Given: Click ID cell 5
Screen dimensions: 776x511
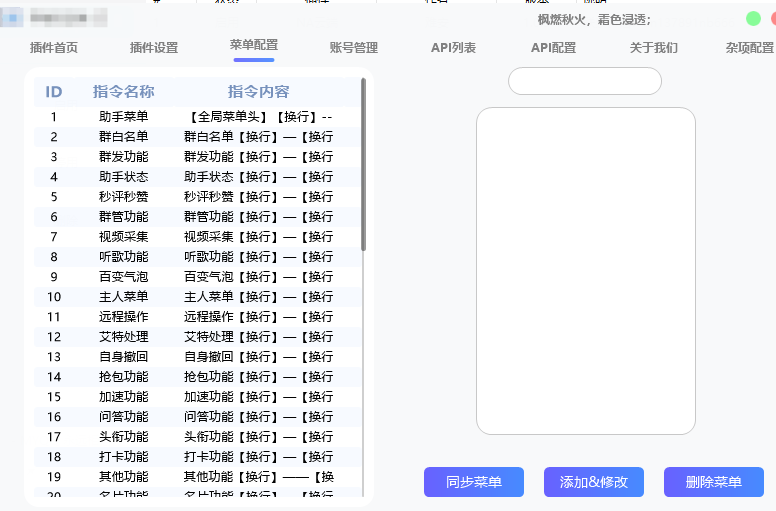Looking at the screenshot, I should (x=53, y=197).
